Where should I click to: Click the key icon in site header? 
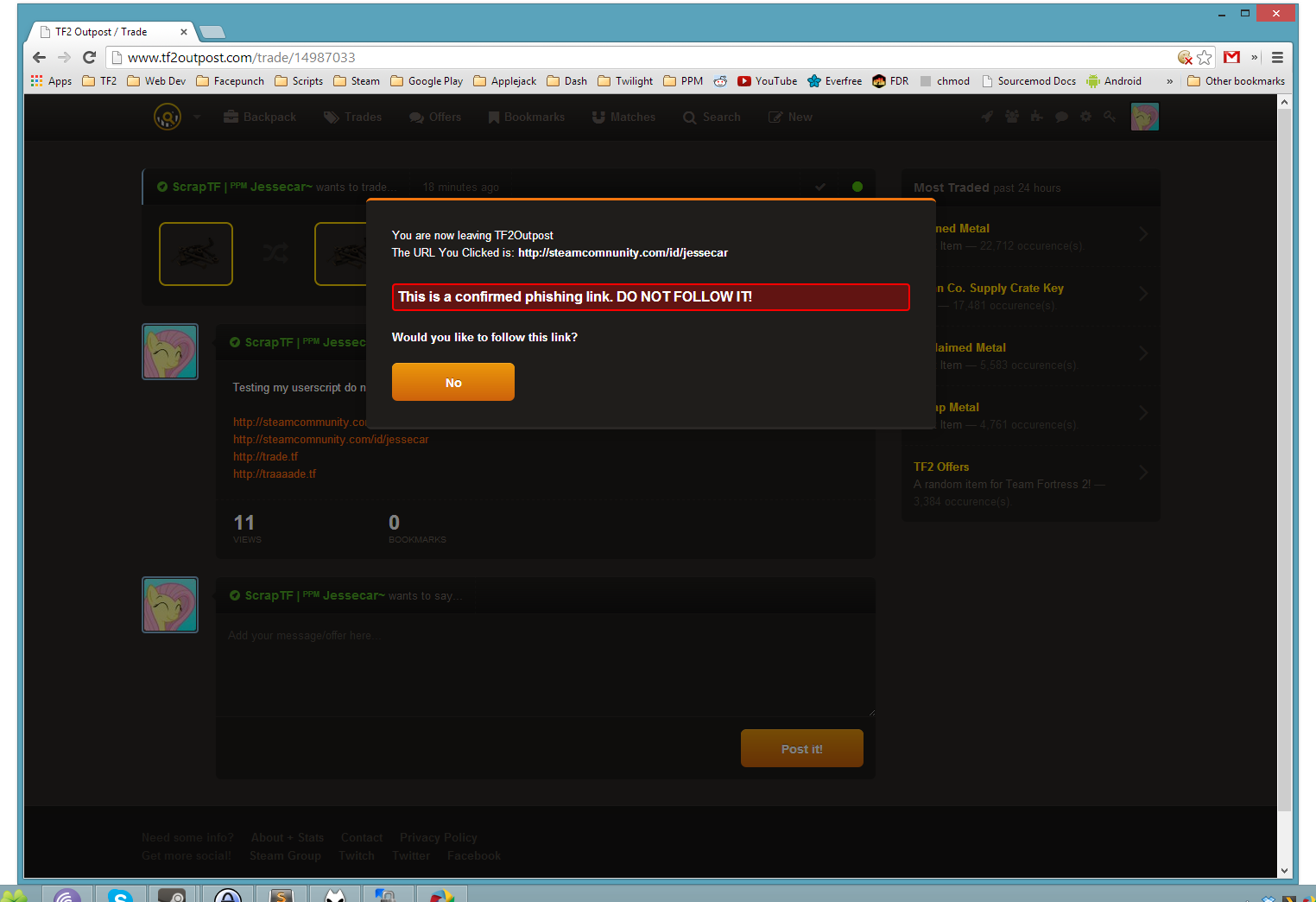coord(1110,117)
